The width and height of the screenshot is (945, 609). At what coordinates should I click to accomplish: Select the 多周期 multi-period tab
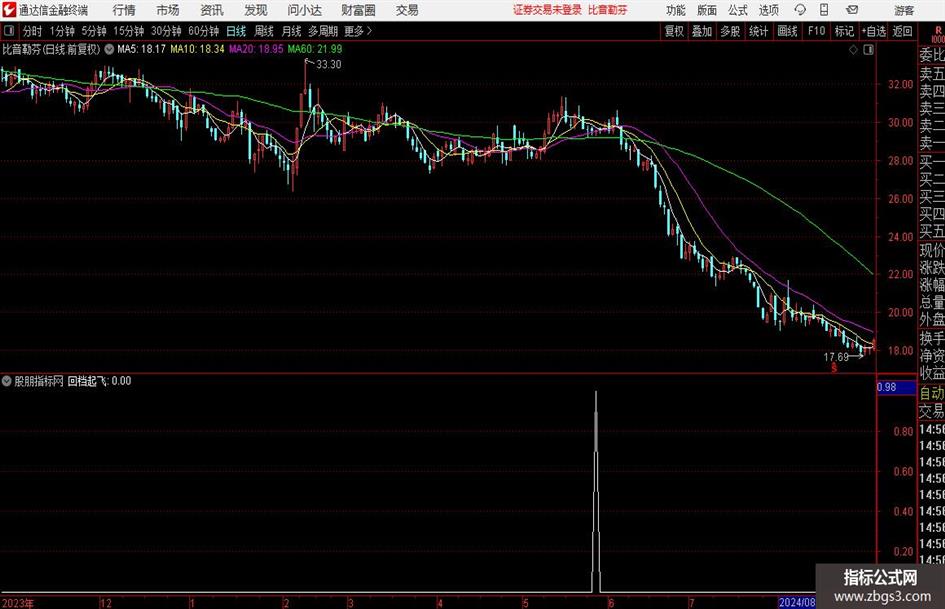point(323,31)
